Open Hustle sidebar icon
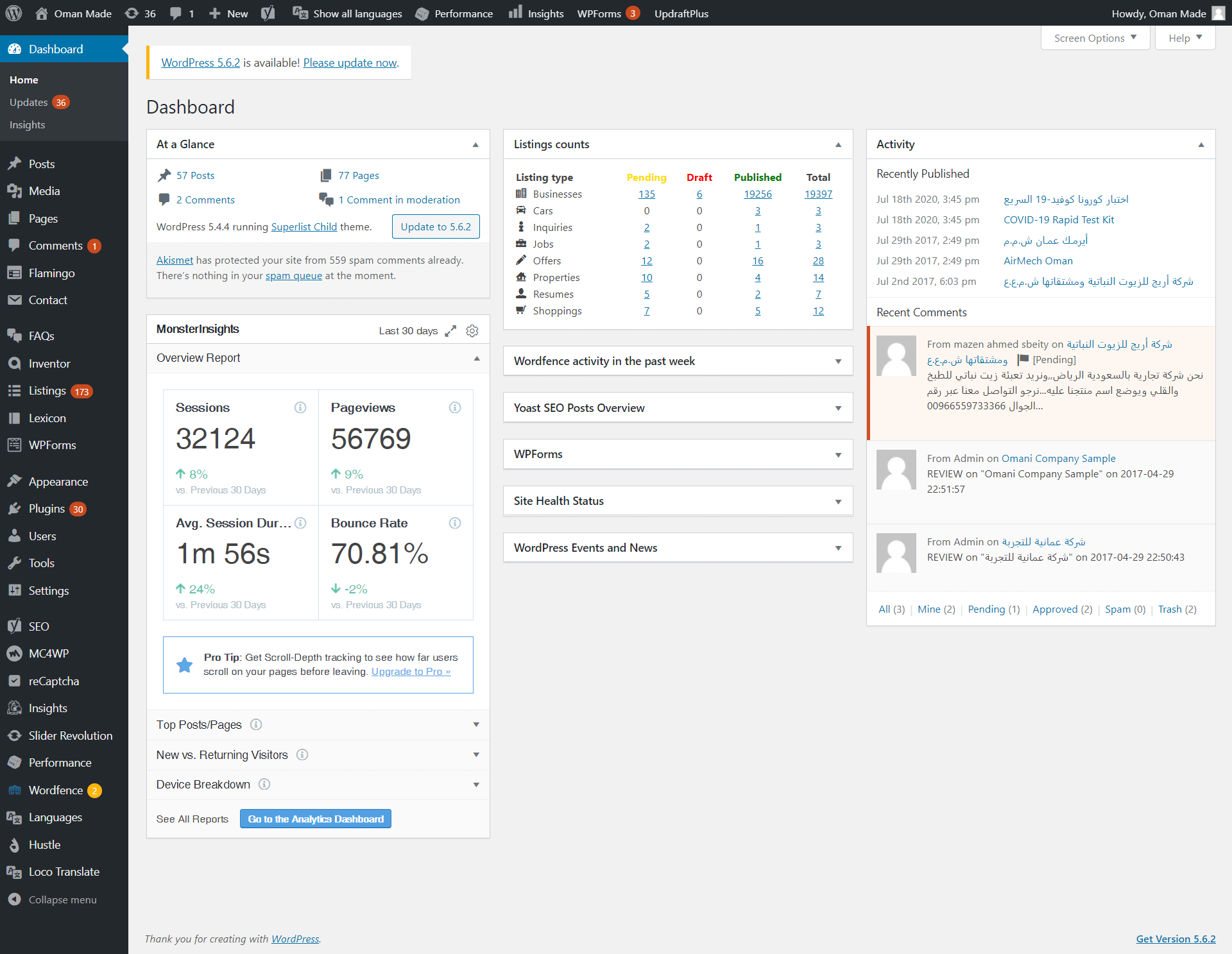Image resolution: width=1232 pixels, height=954 pixels. pyautogui.click(x=14, y=845)
